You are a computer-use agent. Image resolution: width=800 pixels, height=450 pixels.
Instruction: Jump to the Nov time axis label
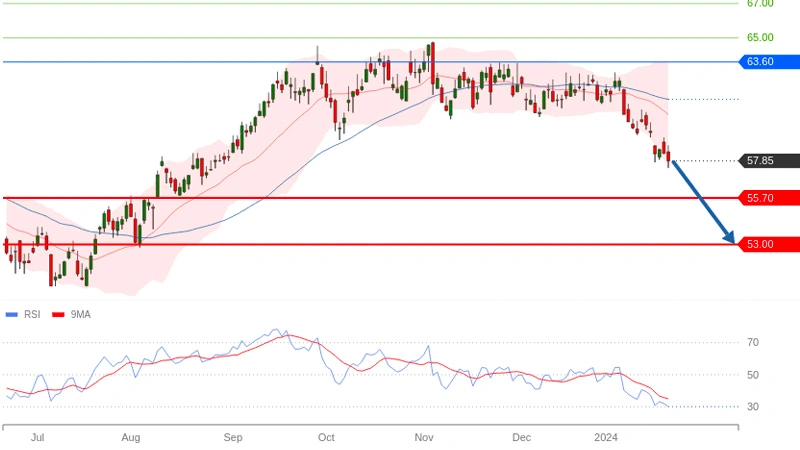423,438
